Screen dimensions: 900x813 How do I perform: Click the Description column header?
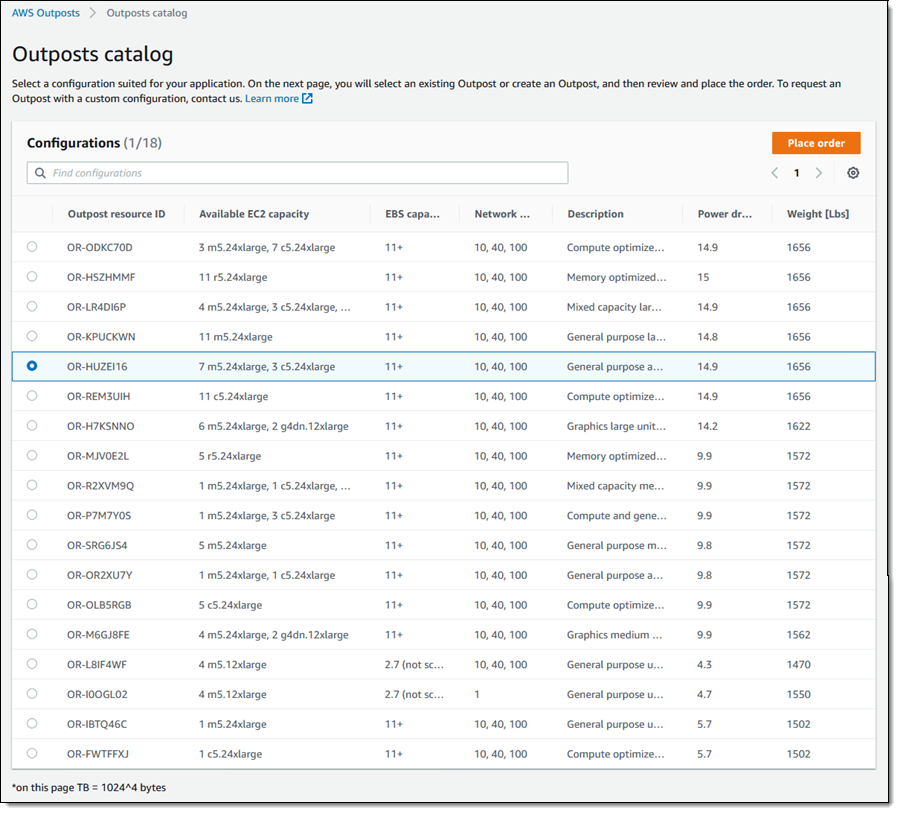[x=595, y=214]
